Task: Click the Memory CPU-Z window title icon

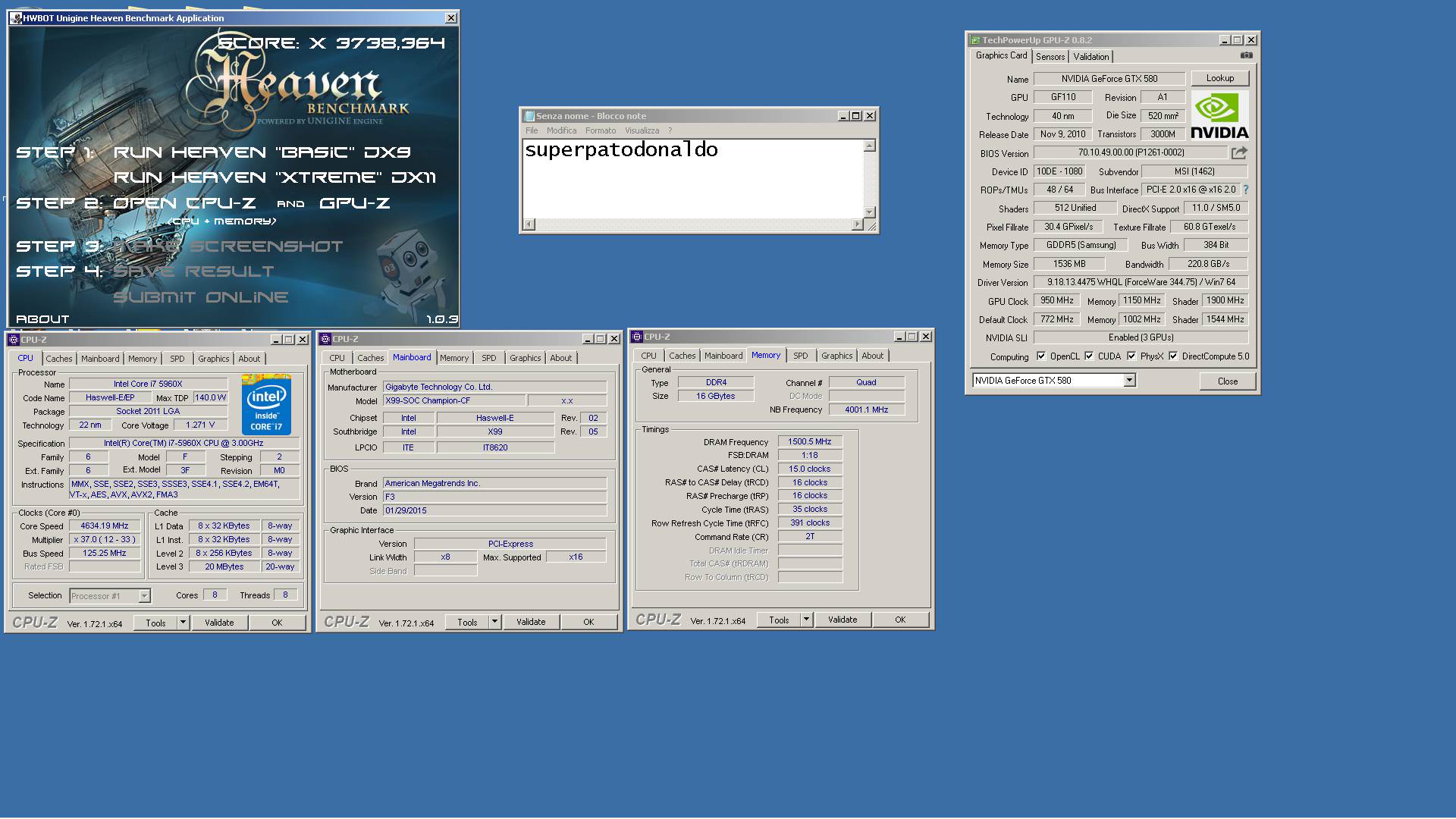Action: click(x=638, y=337)
